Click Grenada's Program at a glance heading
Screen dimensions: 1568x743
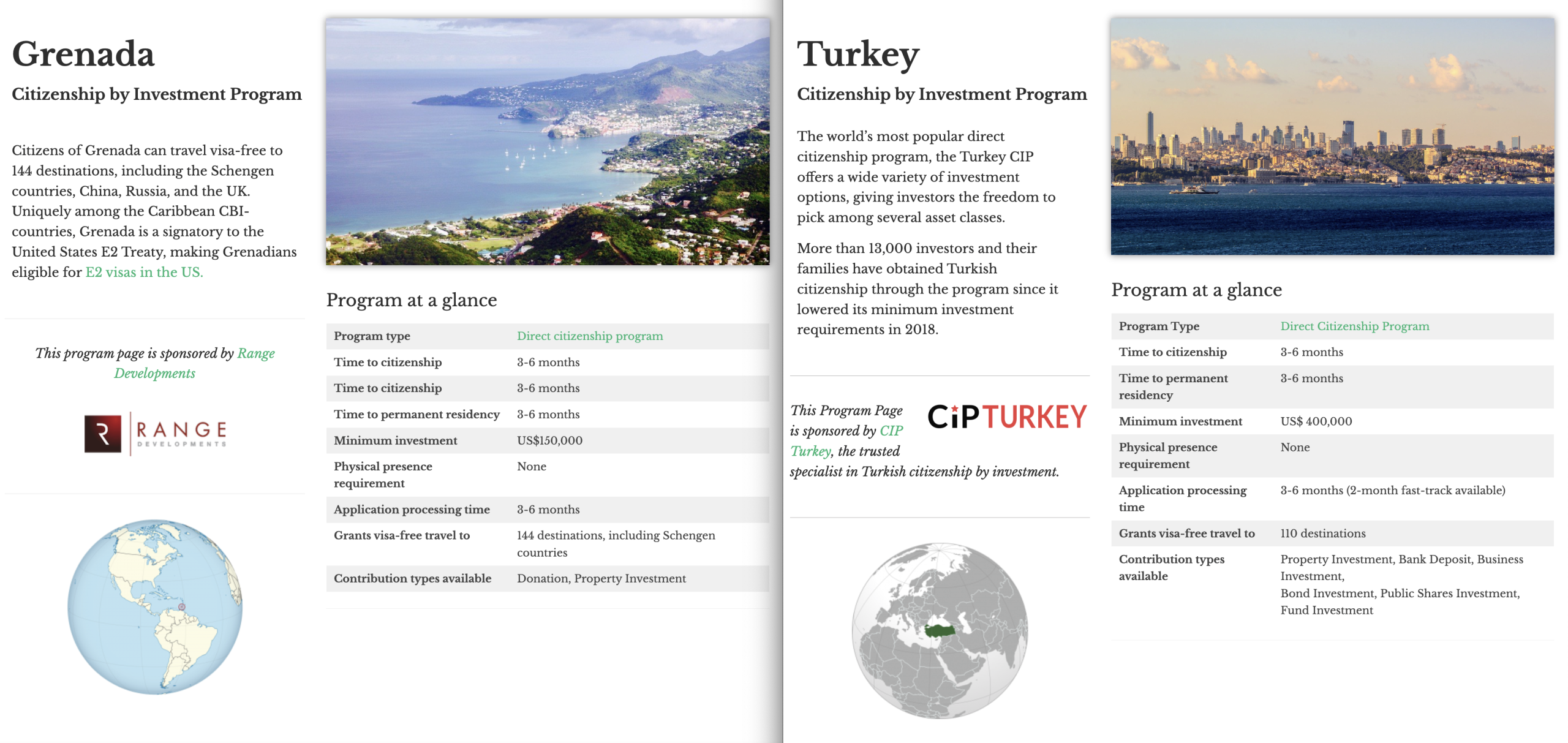pos(411,300)
